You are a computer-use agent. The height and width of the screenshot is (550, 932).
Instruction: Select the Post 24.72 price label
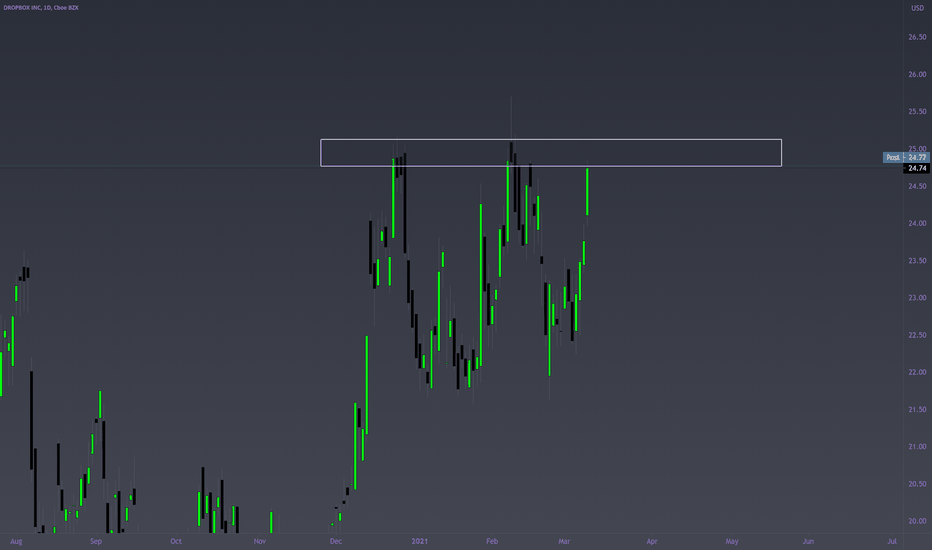[x=905, y=158]
